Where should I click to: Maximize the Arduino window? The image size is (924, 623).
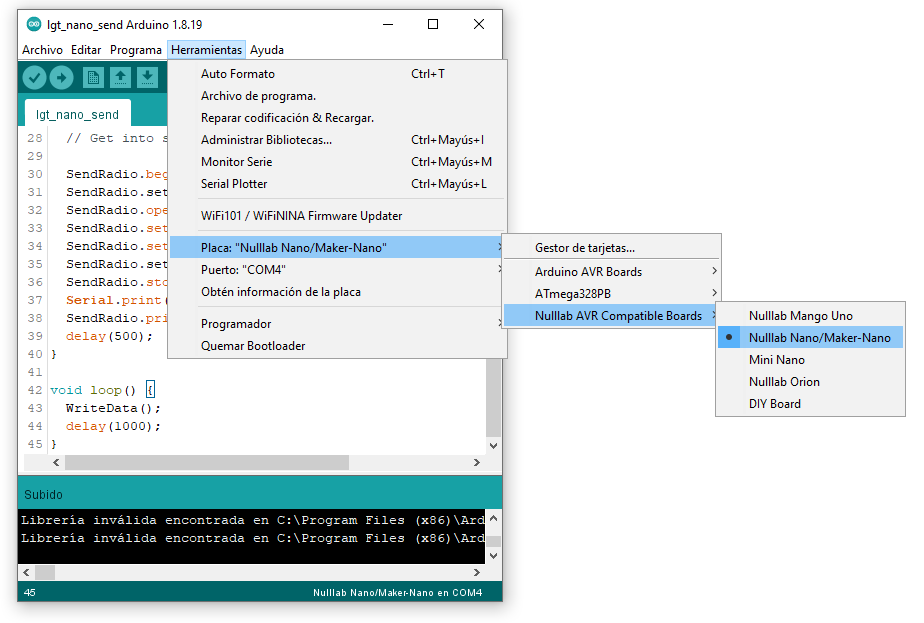click(x=433, y=24)
